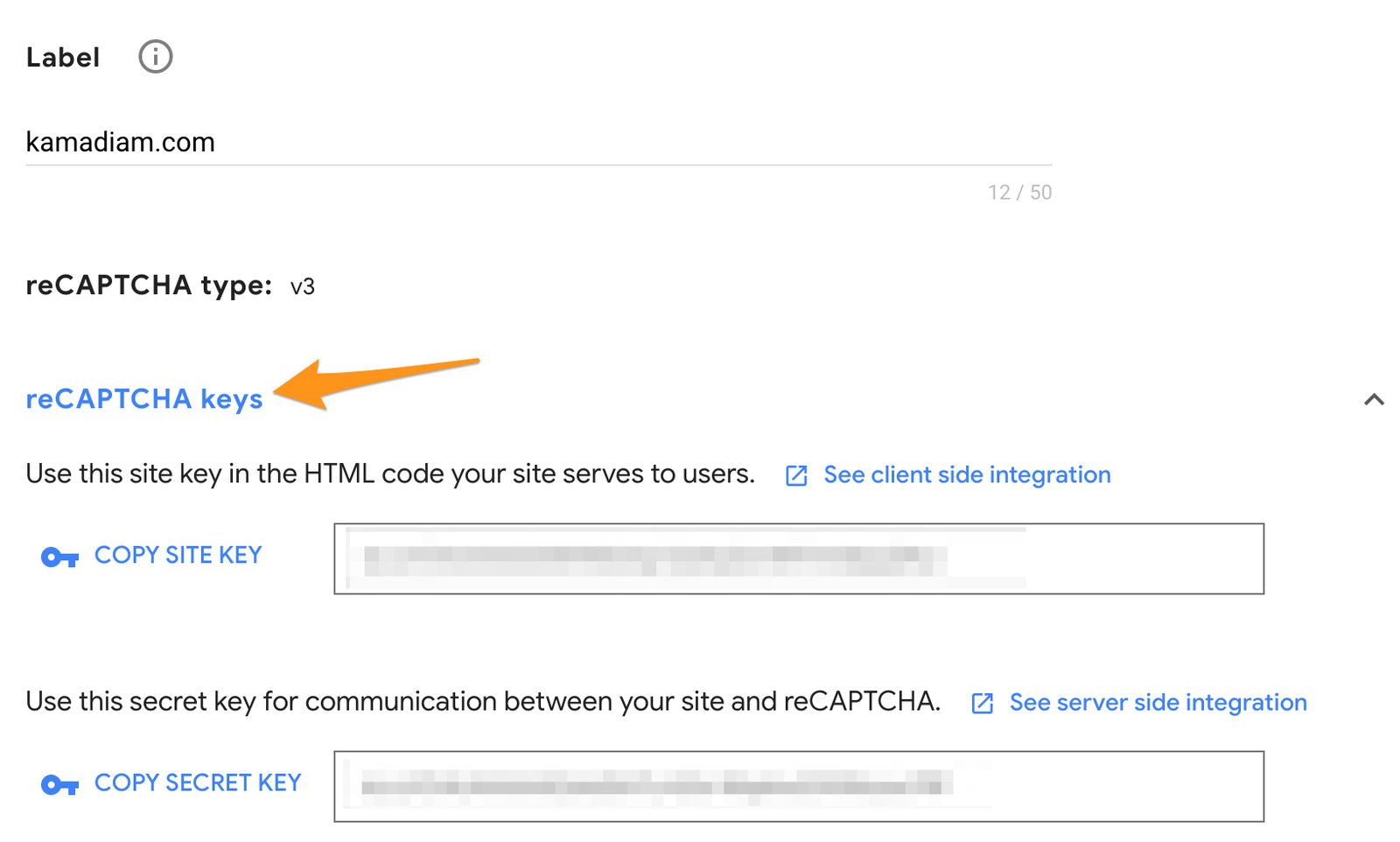Click the reCAPTCHA keys heading
Screen dimensions: 1400x842
click(x=144, y=399)
